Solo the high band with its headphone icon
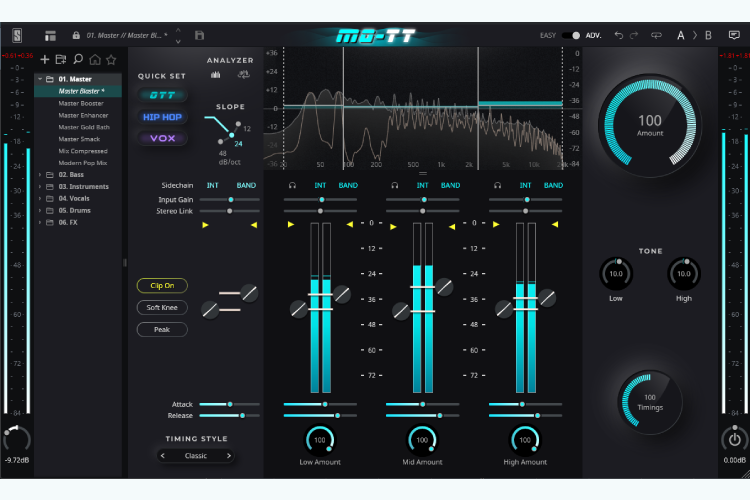Screen dimensions: 750x500 pyautogui.click(x=497, y=186)
